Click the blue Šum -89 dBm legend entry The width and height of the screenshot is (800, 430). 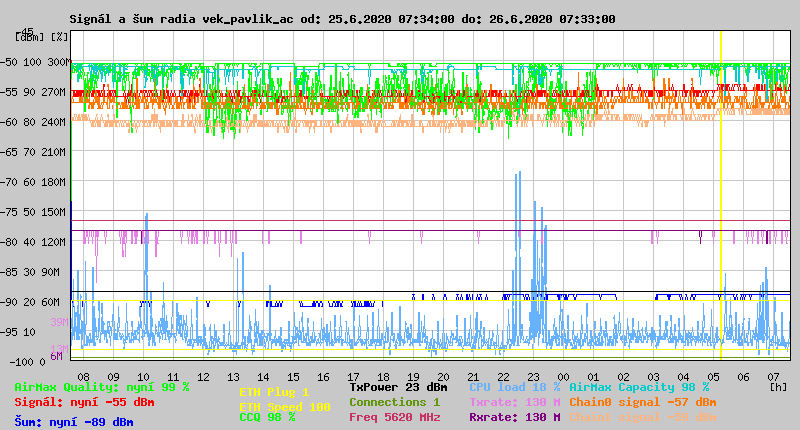[73, 422]
